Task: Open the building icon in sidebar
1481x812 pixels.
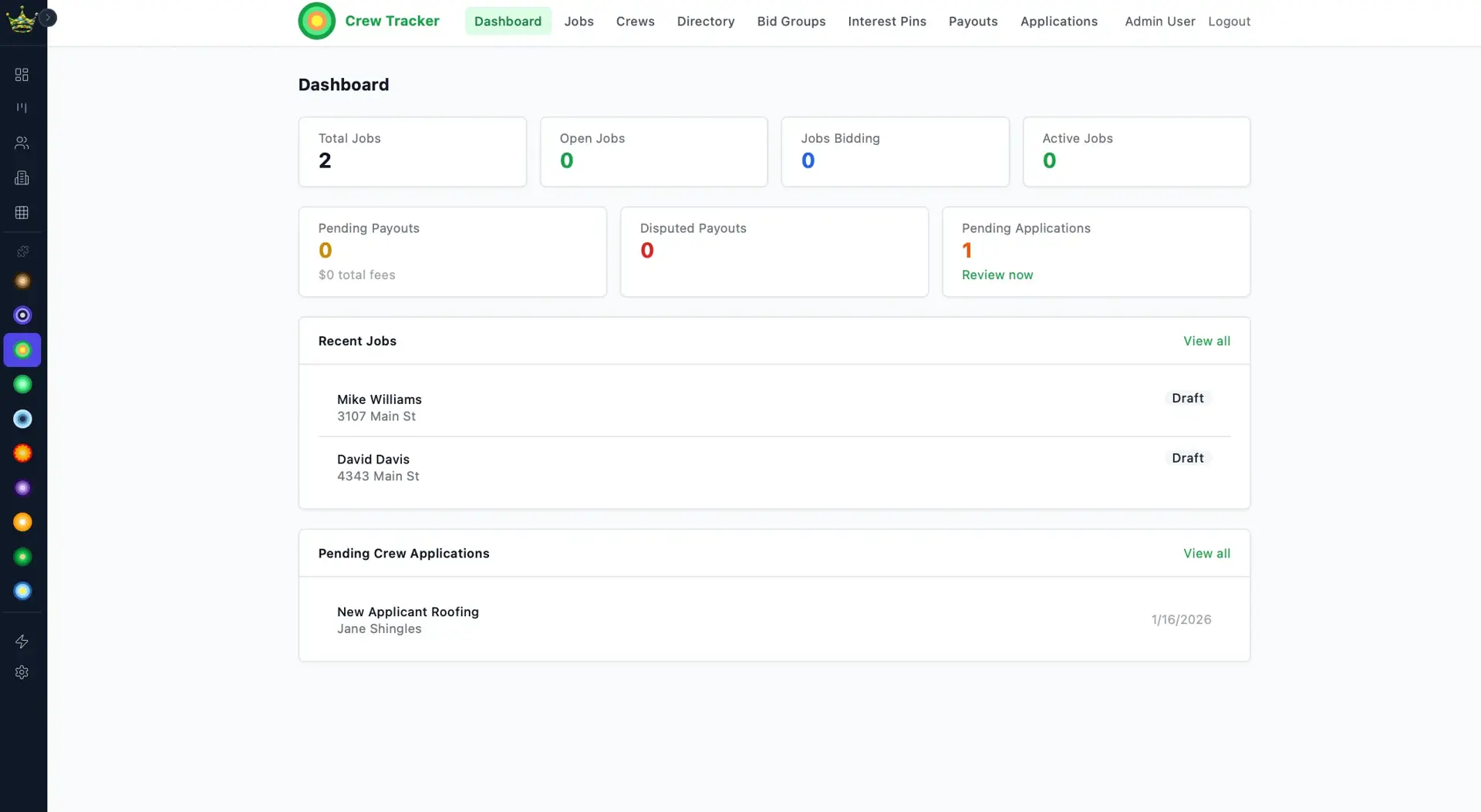Action: (x=22, y=177)
